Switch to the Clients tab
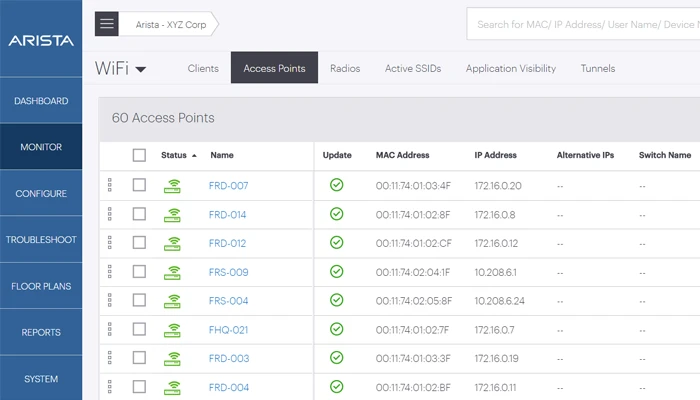700x400 pixels. coord(203,69)
